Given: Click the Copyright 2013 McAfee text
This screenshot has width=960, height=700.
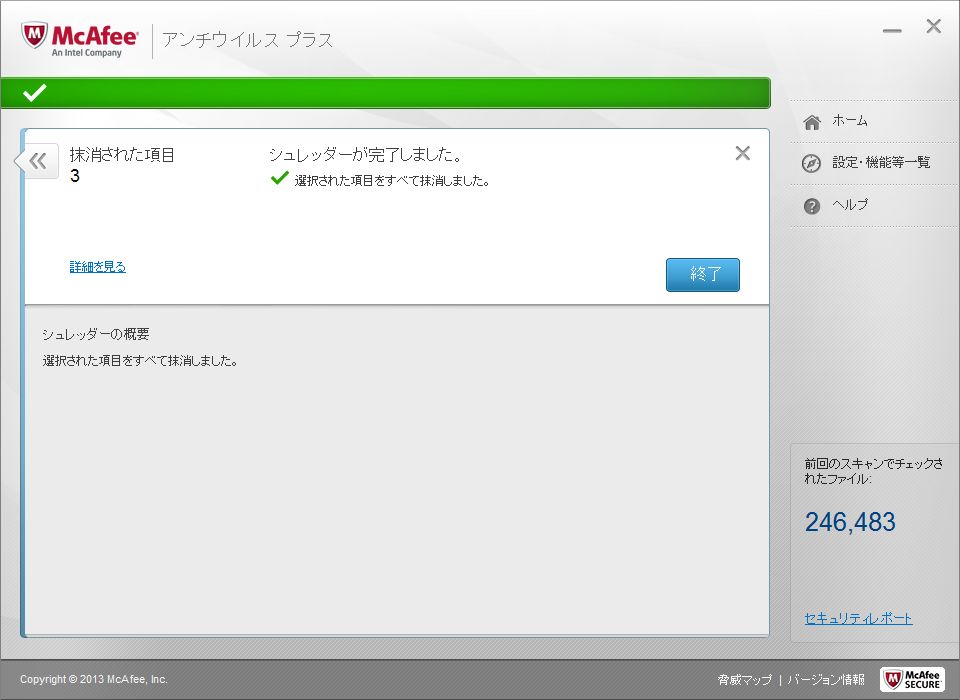Looking at the screenshot, I should pos(94,679).
